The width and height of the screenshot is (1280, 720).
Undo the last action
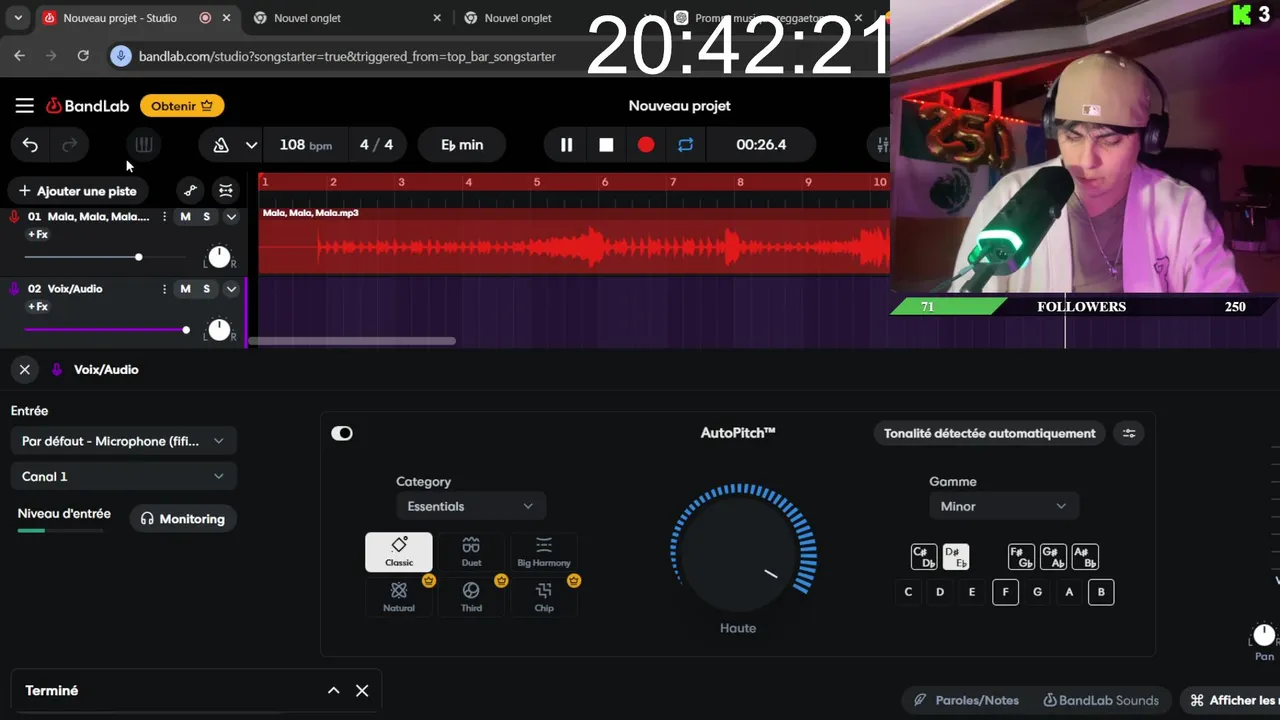click(30, 145)
